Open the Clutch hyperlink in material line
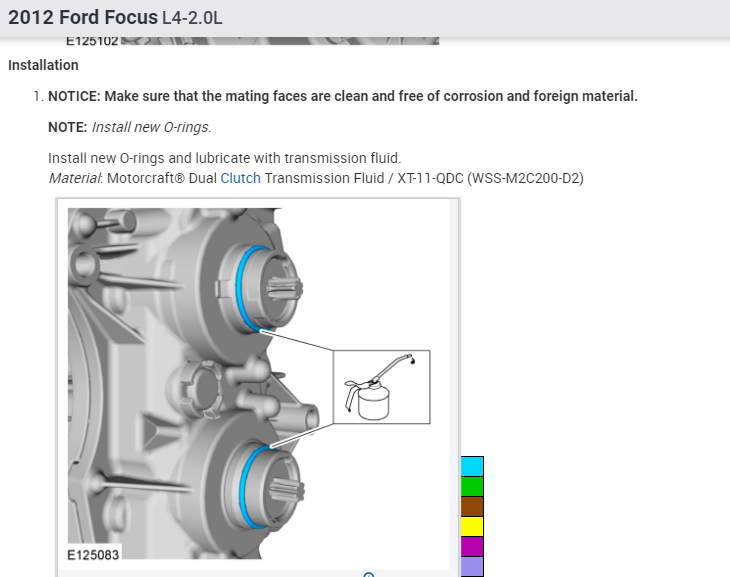 click(240, 178)
